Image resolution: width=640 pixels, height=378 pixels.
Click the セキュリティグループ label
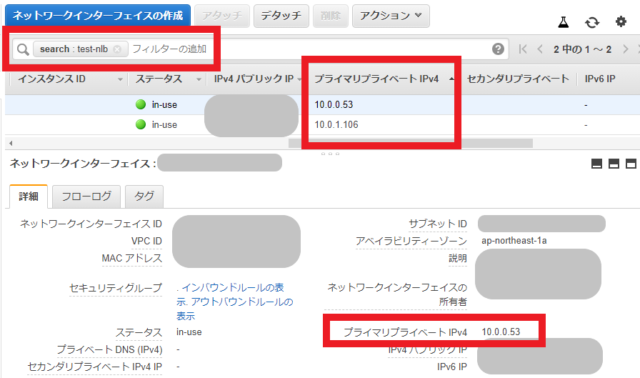pyautogui.click(x=116, y=288)
